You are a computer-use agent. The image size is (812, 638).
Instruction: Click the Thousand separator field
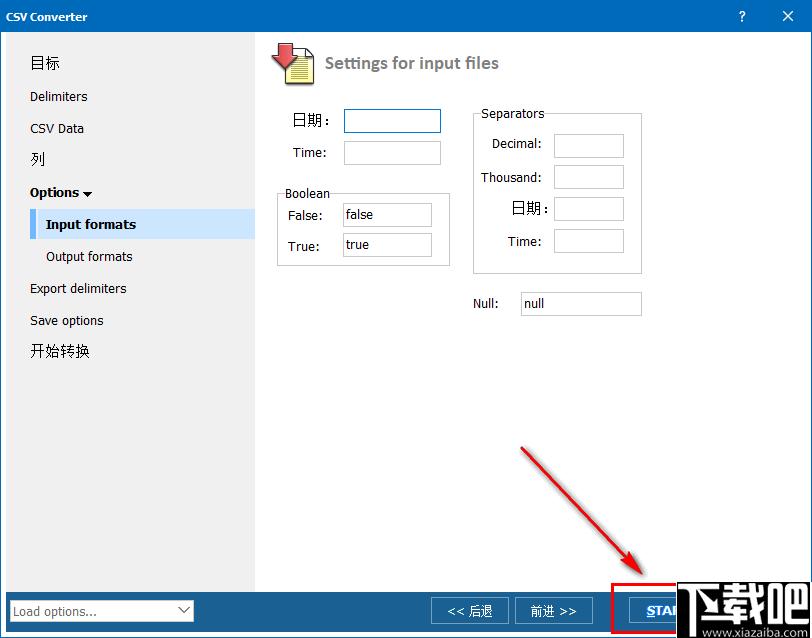(x=589, y=177)
